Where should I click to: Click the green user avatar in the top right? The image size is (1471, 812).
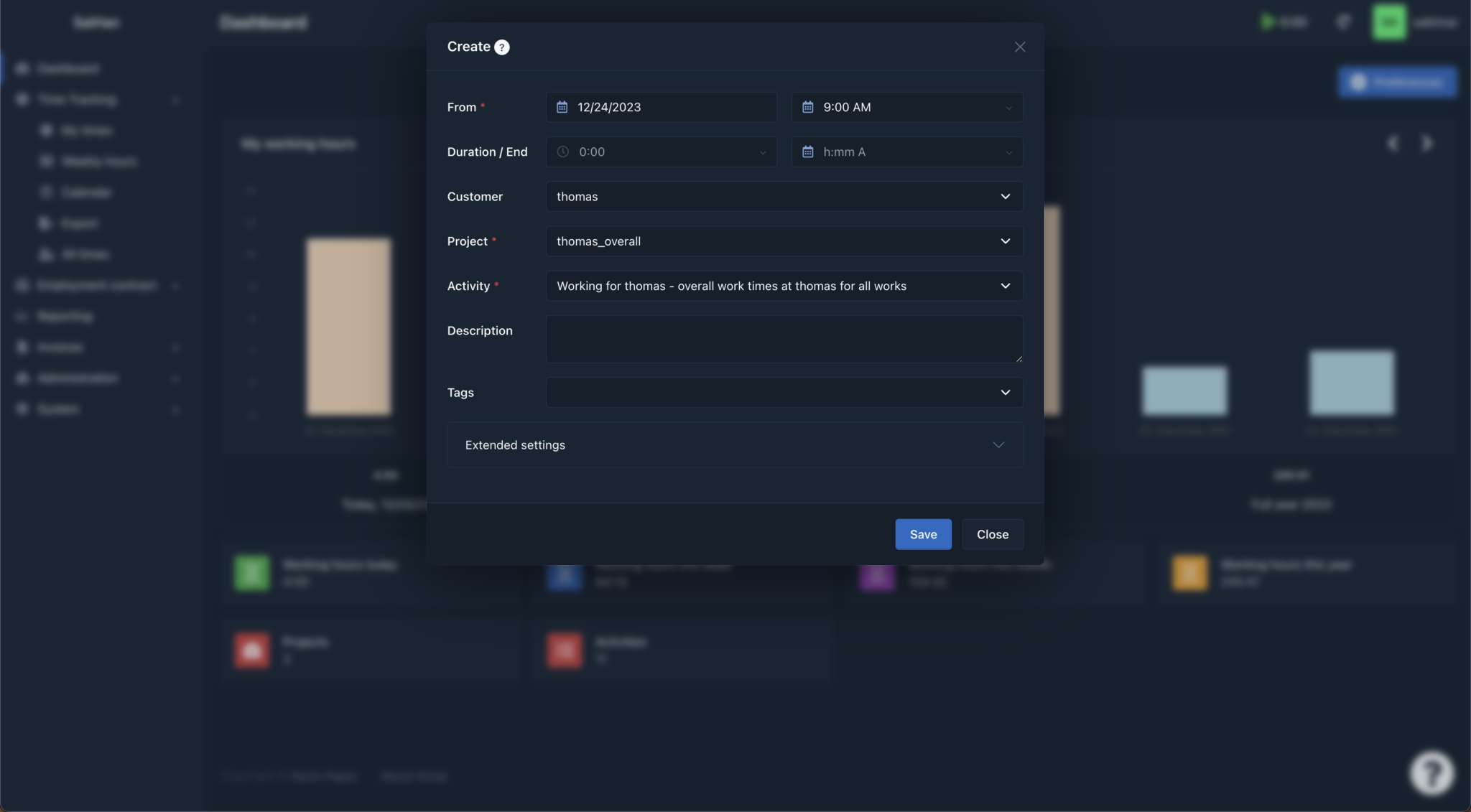[x=1388, y=22]
